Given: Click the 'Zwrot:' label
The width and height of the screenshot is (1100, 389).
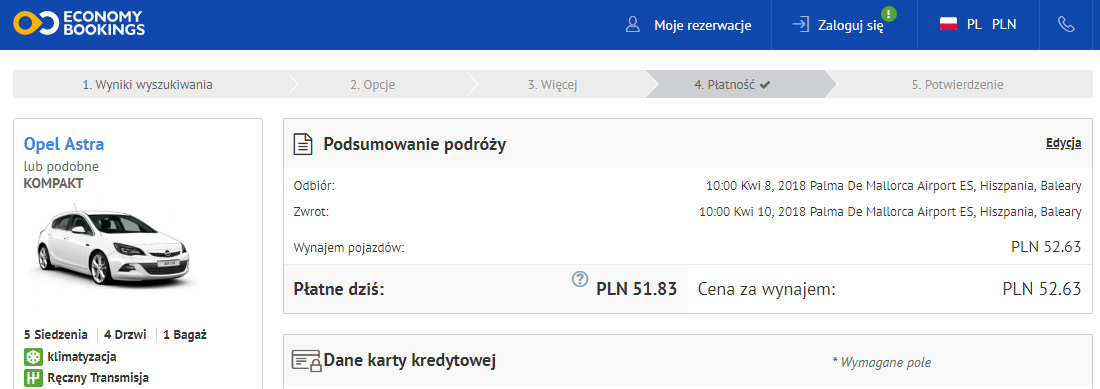Looking at the screenshot, I should coord(311,211).
